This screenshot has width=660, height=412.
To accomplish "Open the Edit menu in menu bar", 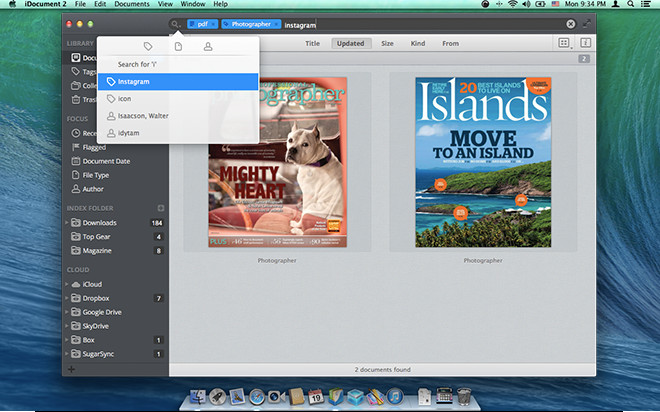I will 100,4.
